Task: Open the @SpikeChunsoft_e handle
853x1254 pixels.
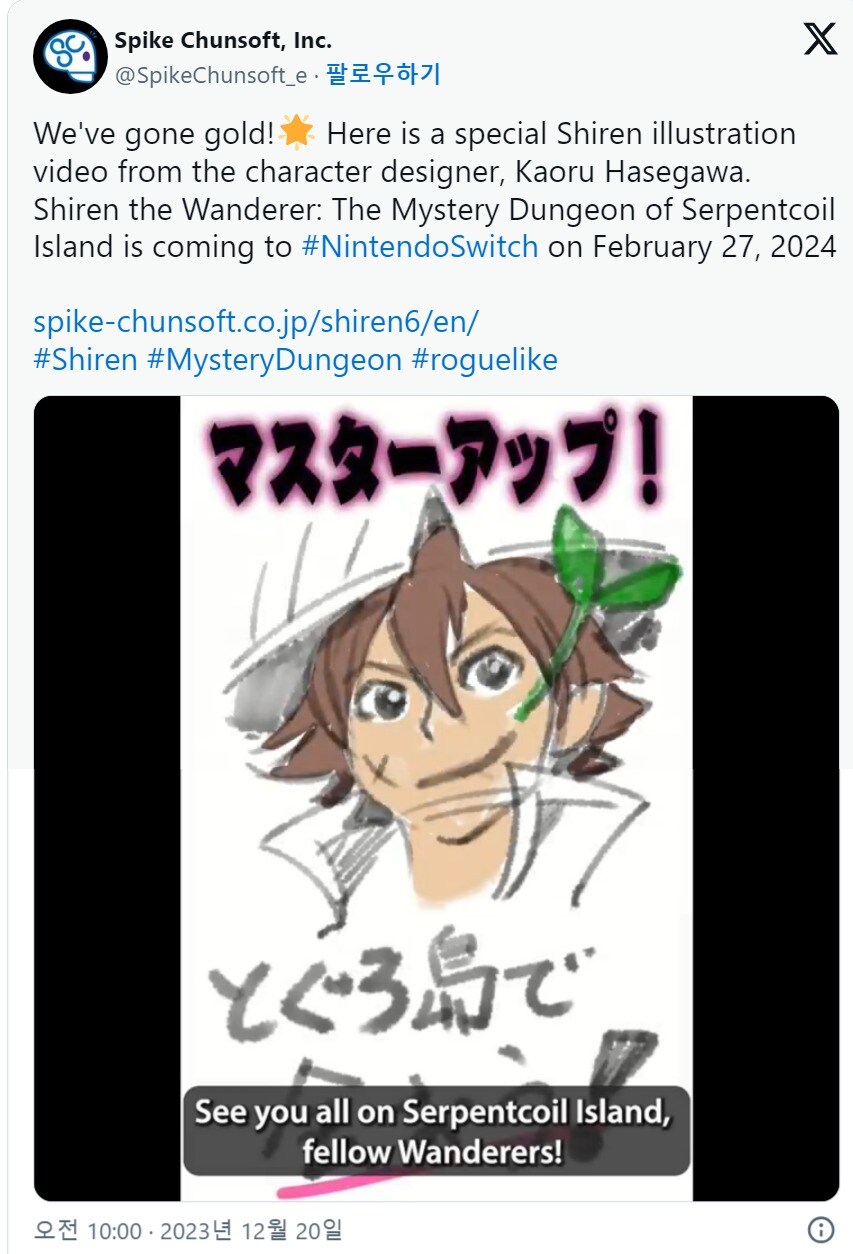Action: pos(211,76)
